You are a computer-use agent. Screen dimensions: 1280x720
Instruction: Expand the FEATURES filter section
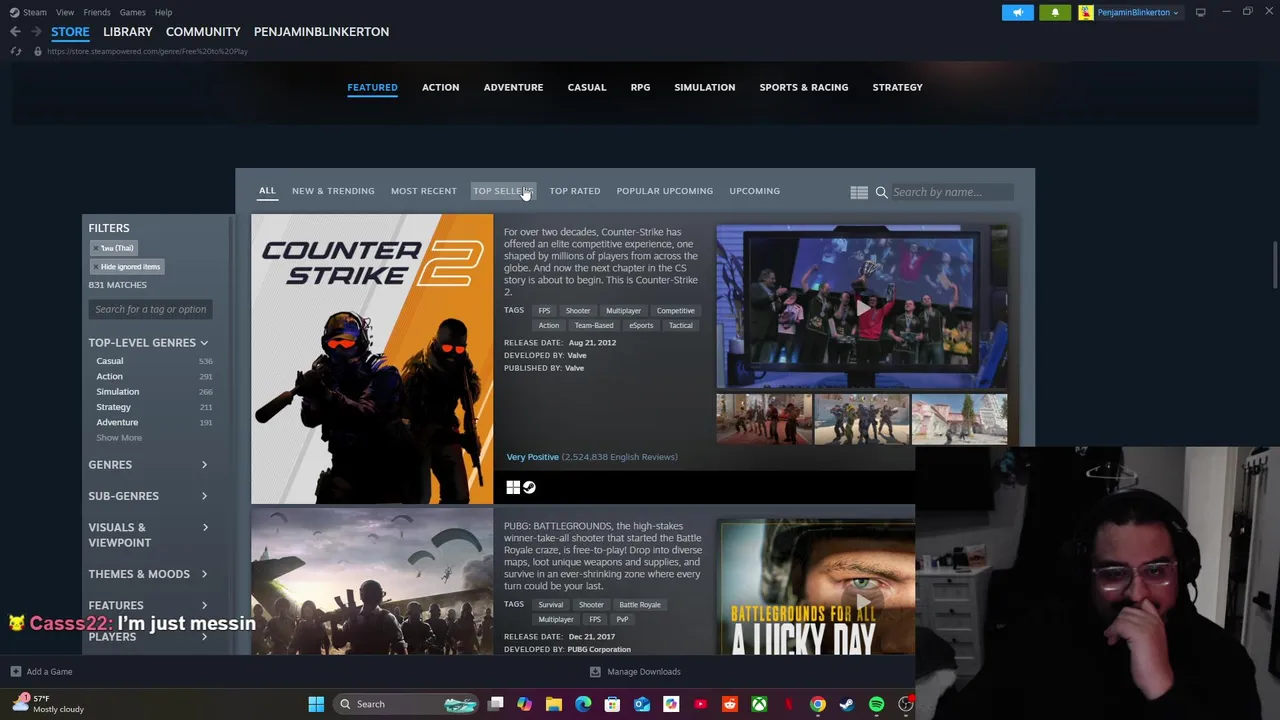click(x=148, y=605)
